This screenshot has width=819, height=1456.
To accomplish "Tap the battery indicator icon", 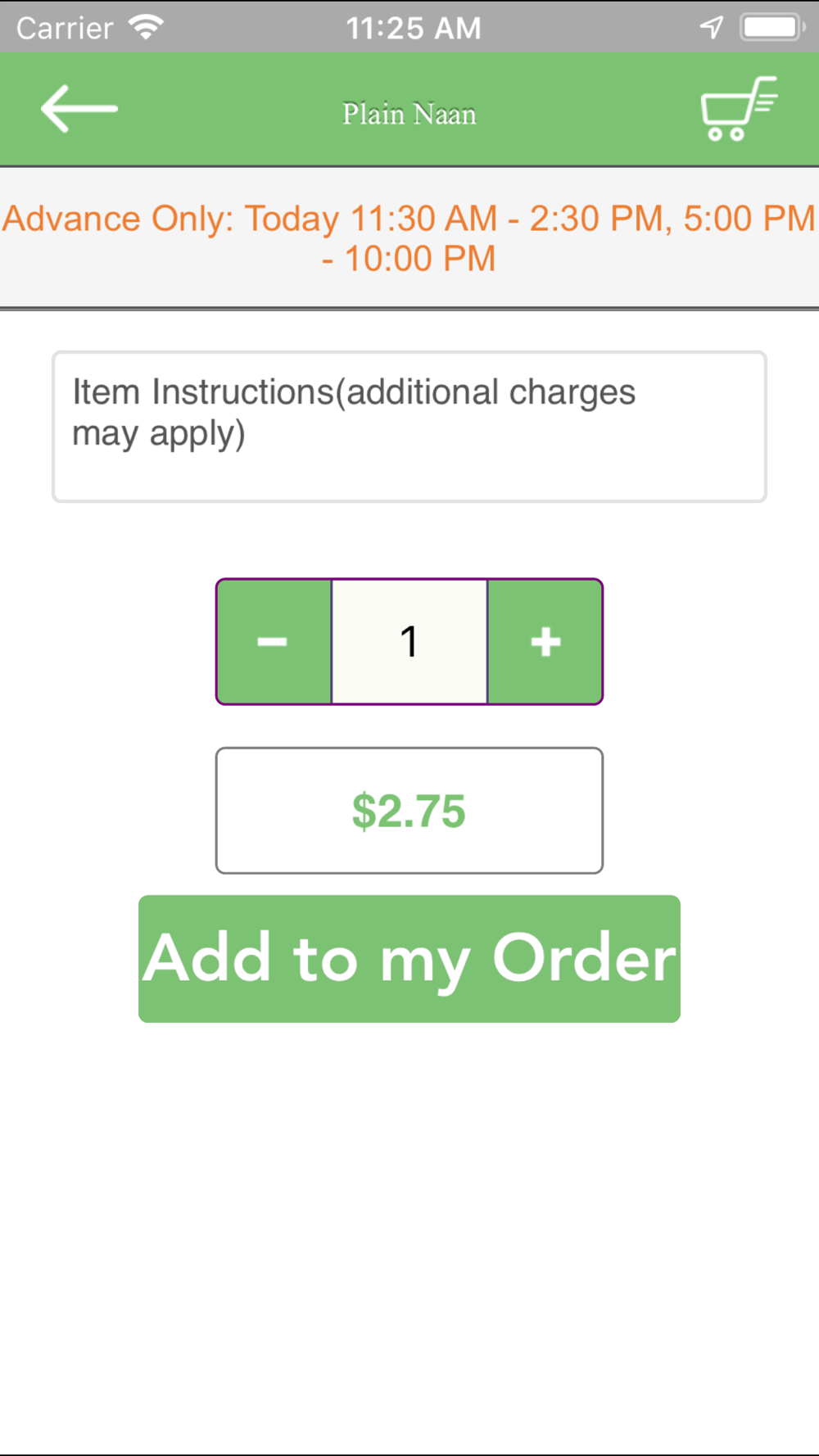I will (771, 28).
